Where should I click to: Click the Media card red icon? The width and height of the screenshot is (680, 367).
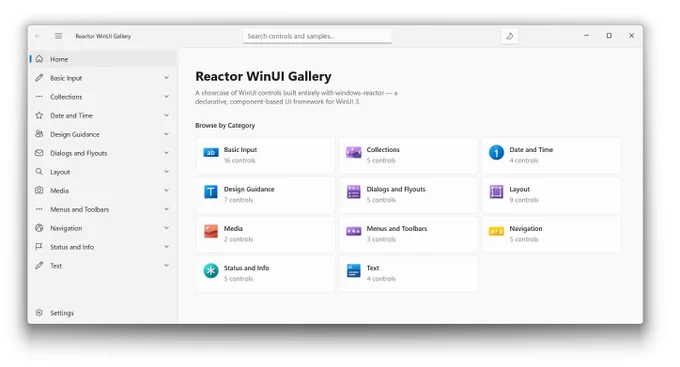[211, 231]
